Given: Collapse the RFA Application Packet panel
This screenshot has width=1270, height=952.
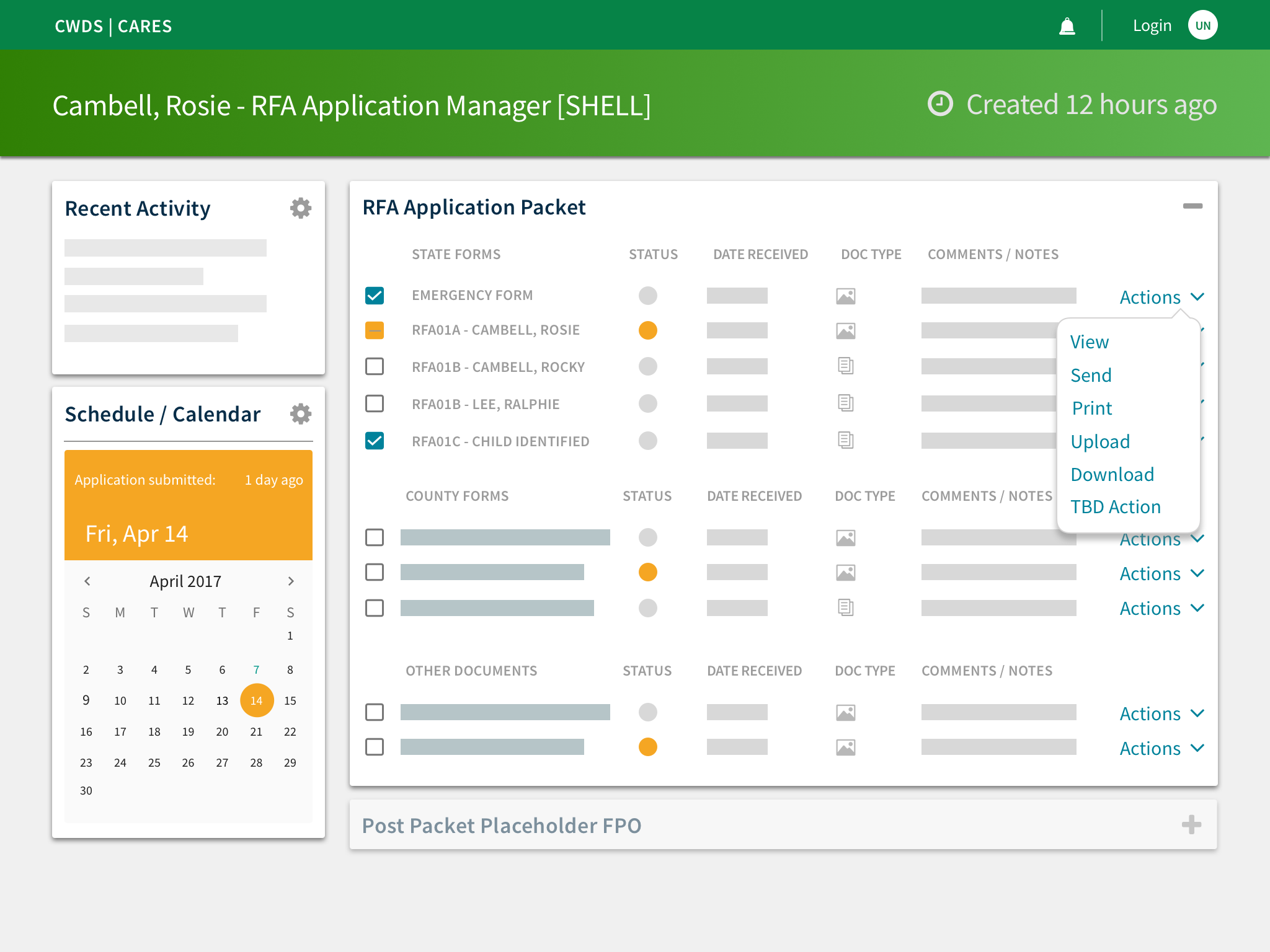Looking at the screenshot, I should point(1192,206).
